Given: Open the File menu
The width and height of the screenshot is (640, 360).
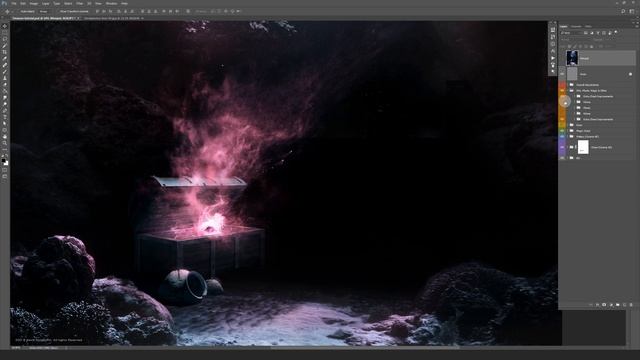Looking at the screenshot, I should 13,3.
